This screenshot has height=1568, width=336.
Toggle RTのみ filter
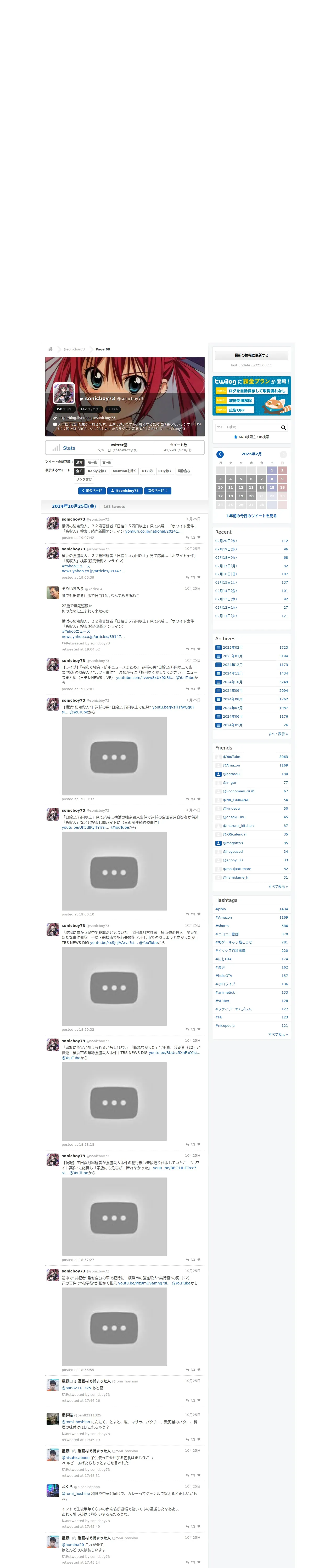(x=148, y=471)
